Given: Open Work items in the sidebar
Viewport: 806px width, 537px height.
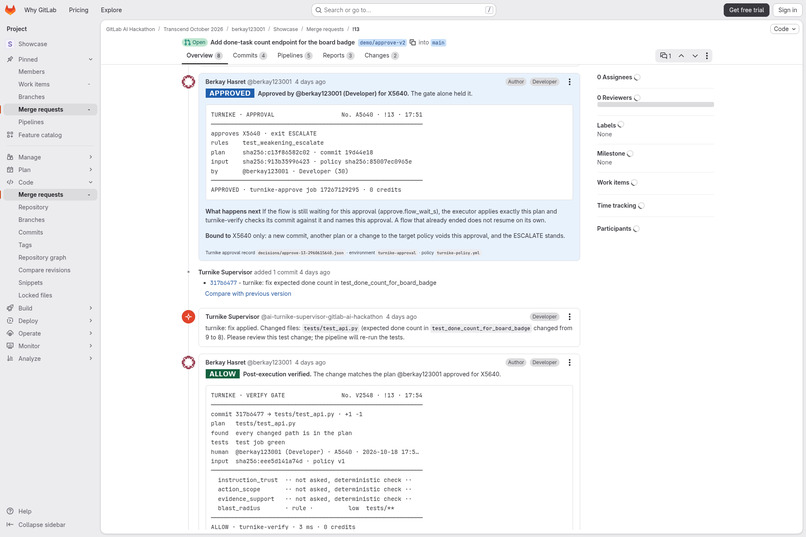Looking at the screenshot, I should pyautogui.click(x=49, y=84).
